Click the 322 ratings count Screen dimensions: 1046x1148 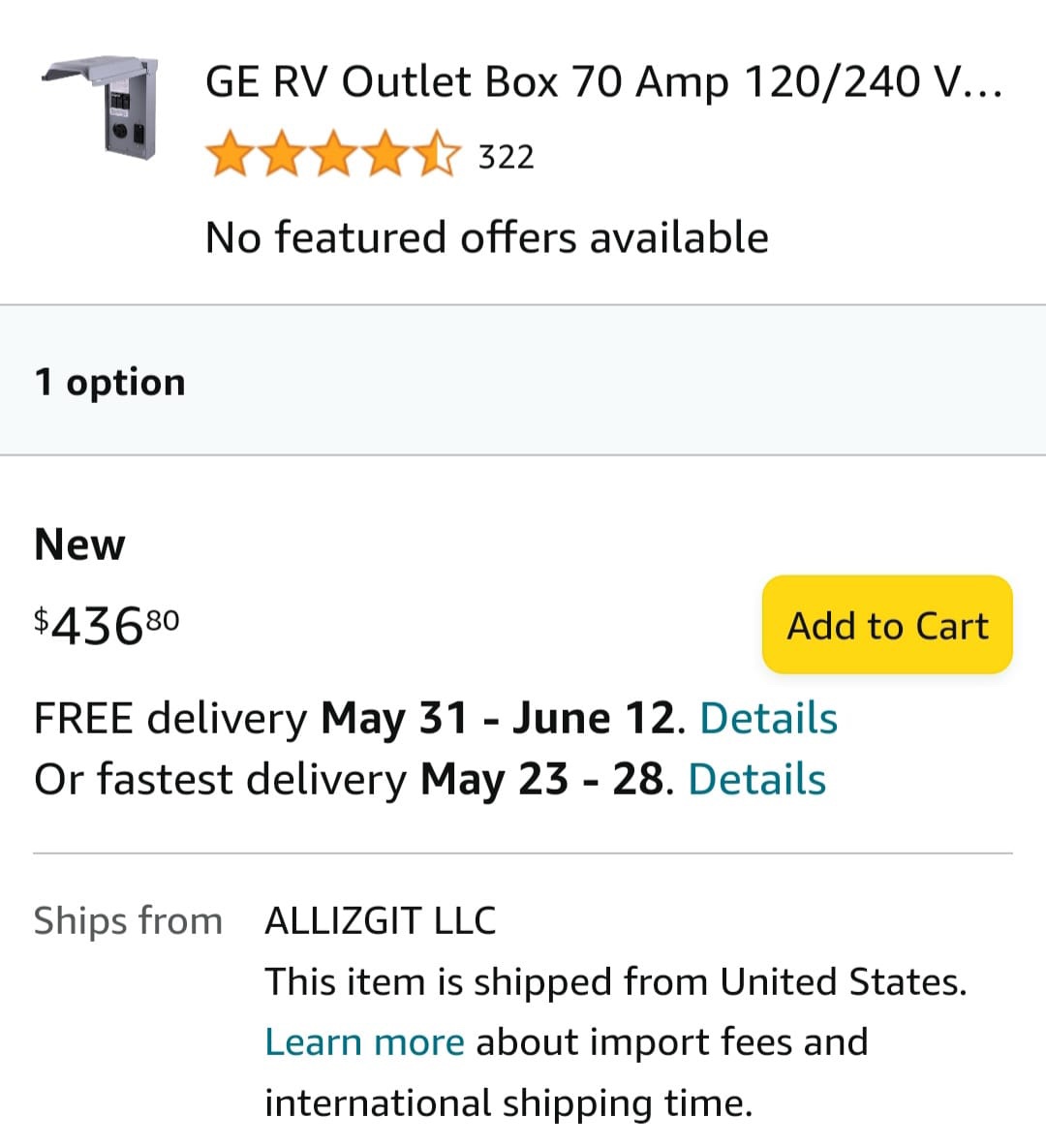click(x=504, y=156)
